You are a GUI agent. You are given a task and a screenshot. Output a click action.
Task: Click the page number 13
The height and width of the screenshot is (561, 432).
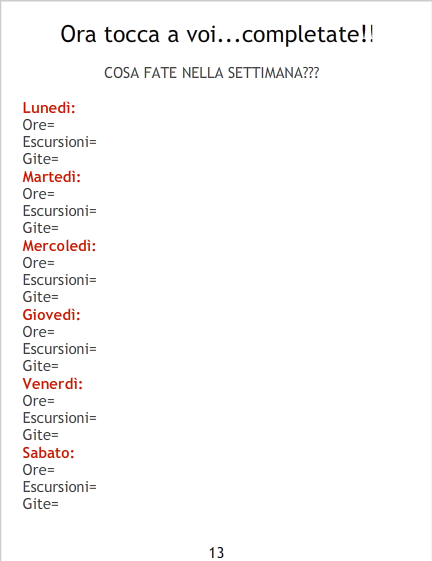point(217,553)
